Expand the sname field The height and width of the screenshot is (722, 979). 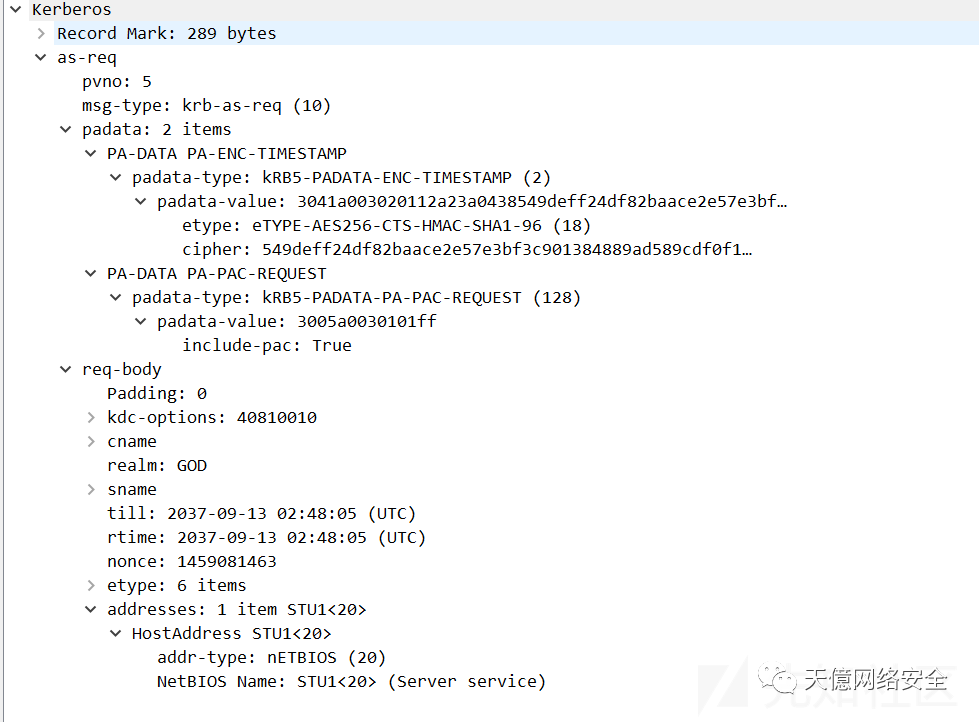91,489
